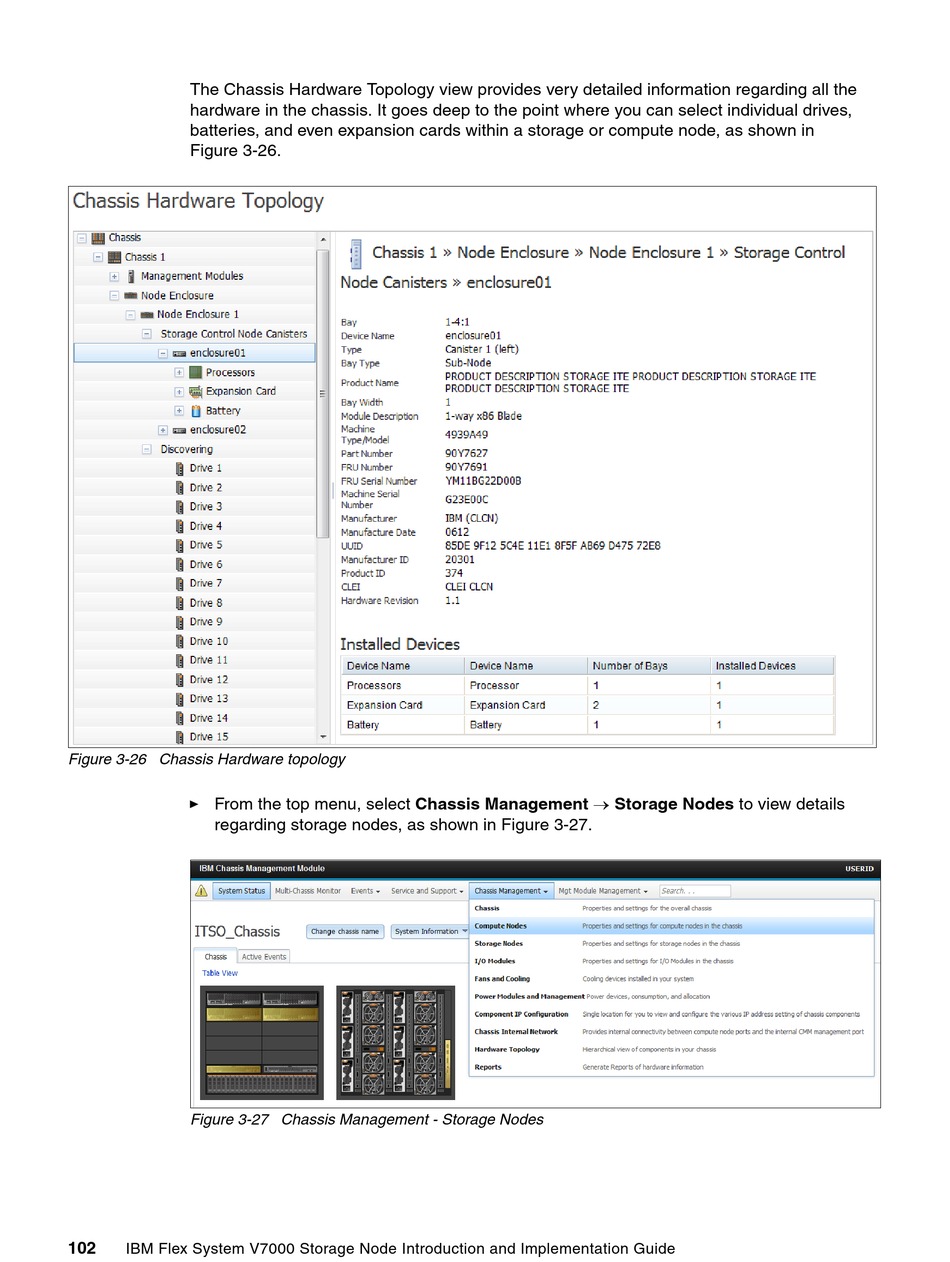Image resolution: width=950 pixels, height=1262 pixels.
Task: Click the tree scrollbar up arrow
Action: [323, 240]
